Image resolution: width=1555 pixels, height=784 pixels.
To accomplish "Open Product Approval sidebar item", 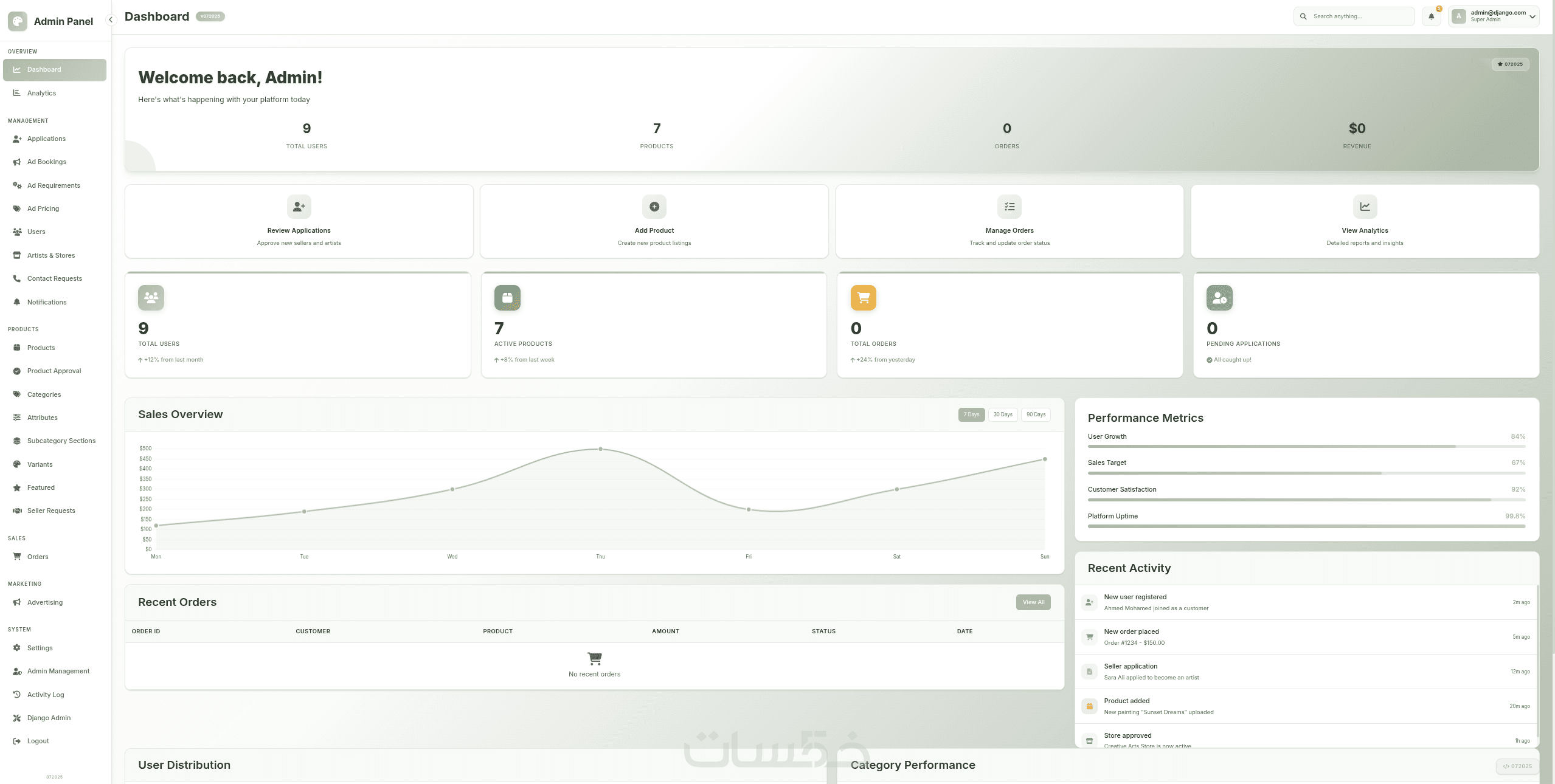I will point(54,371).
